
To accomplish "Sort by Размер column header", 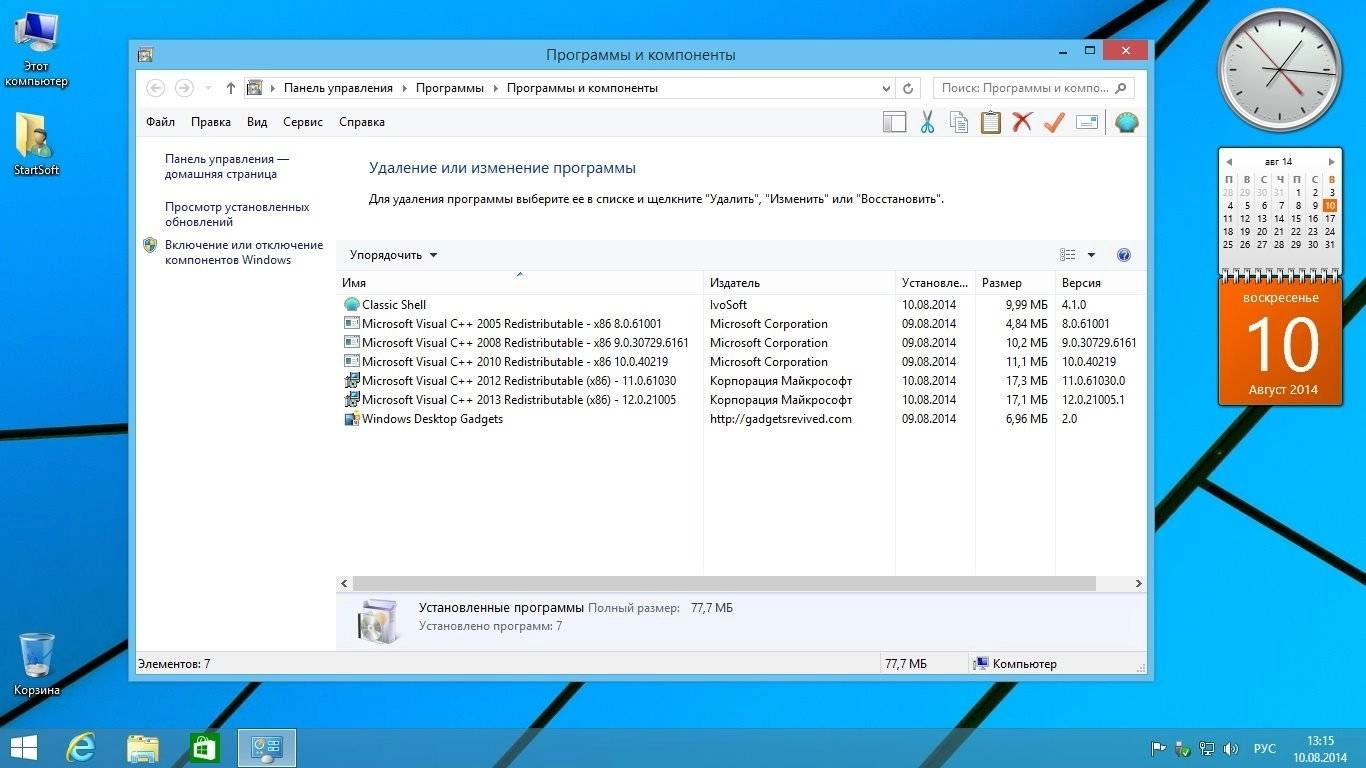I will [x=1015, y=283].
